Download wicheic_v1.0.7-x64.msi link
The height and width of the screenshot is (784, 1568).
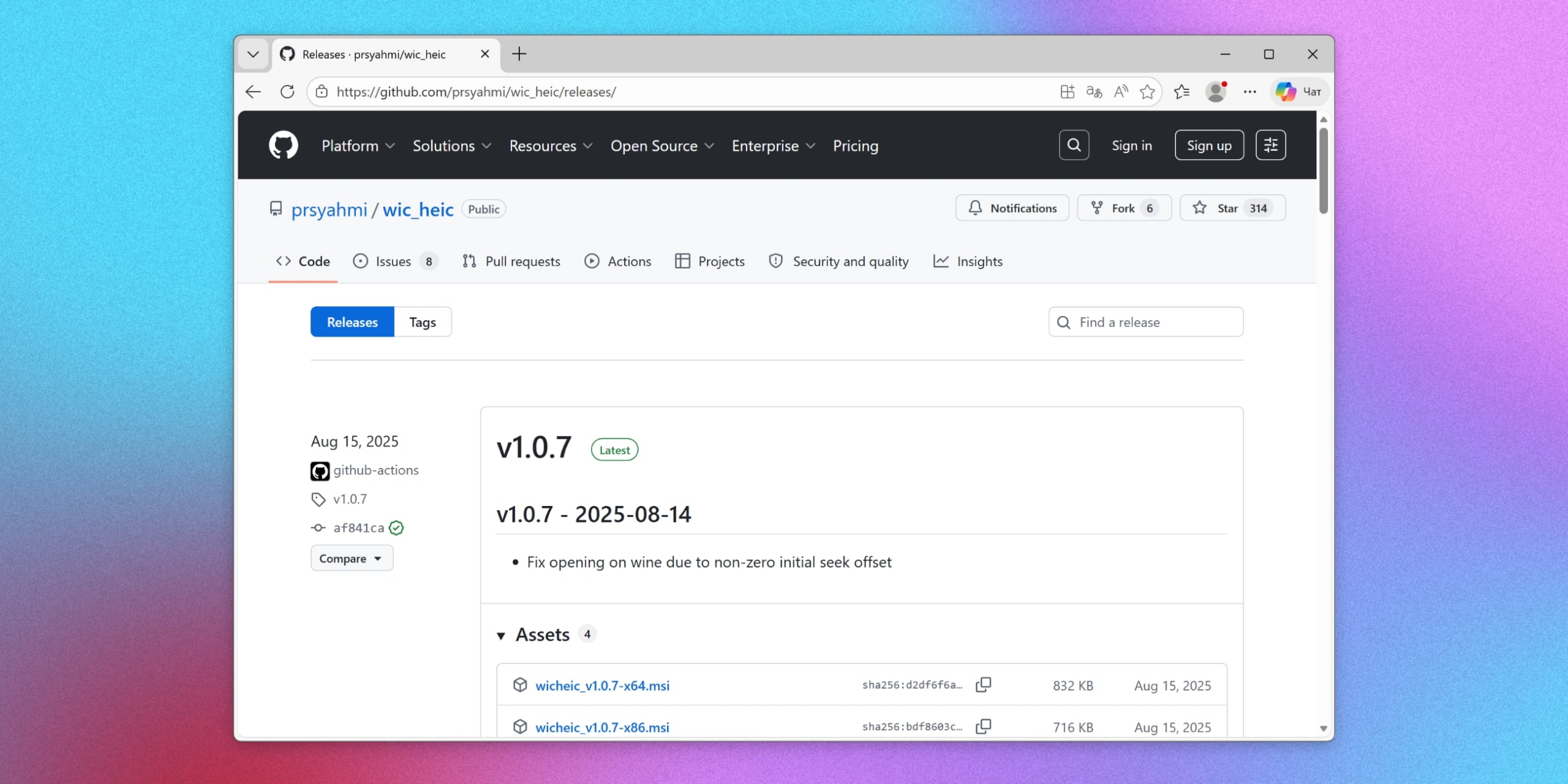[x=602, y=686]
